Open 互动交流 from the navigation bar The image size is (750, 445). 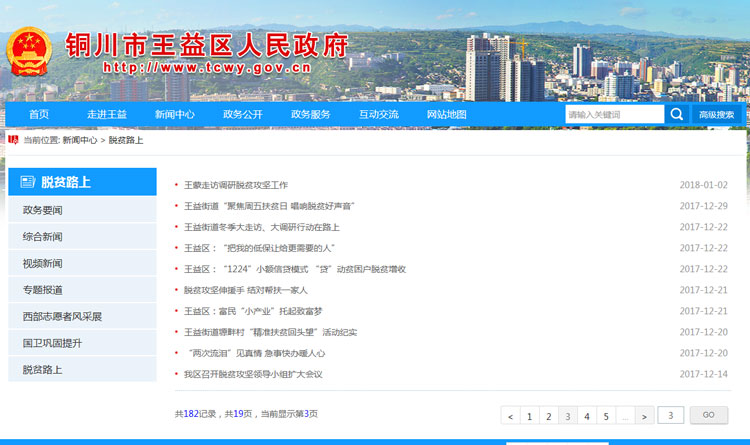[378, 115]
